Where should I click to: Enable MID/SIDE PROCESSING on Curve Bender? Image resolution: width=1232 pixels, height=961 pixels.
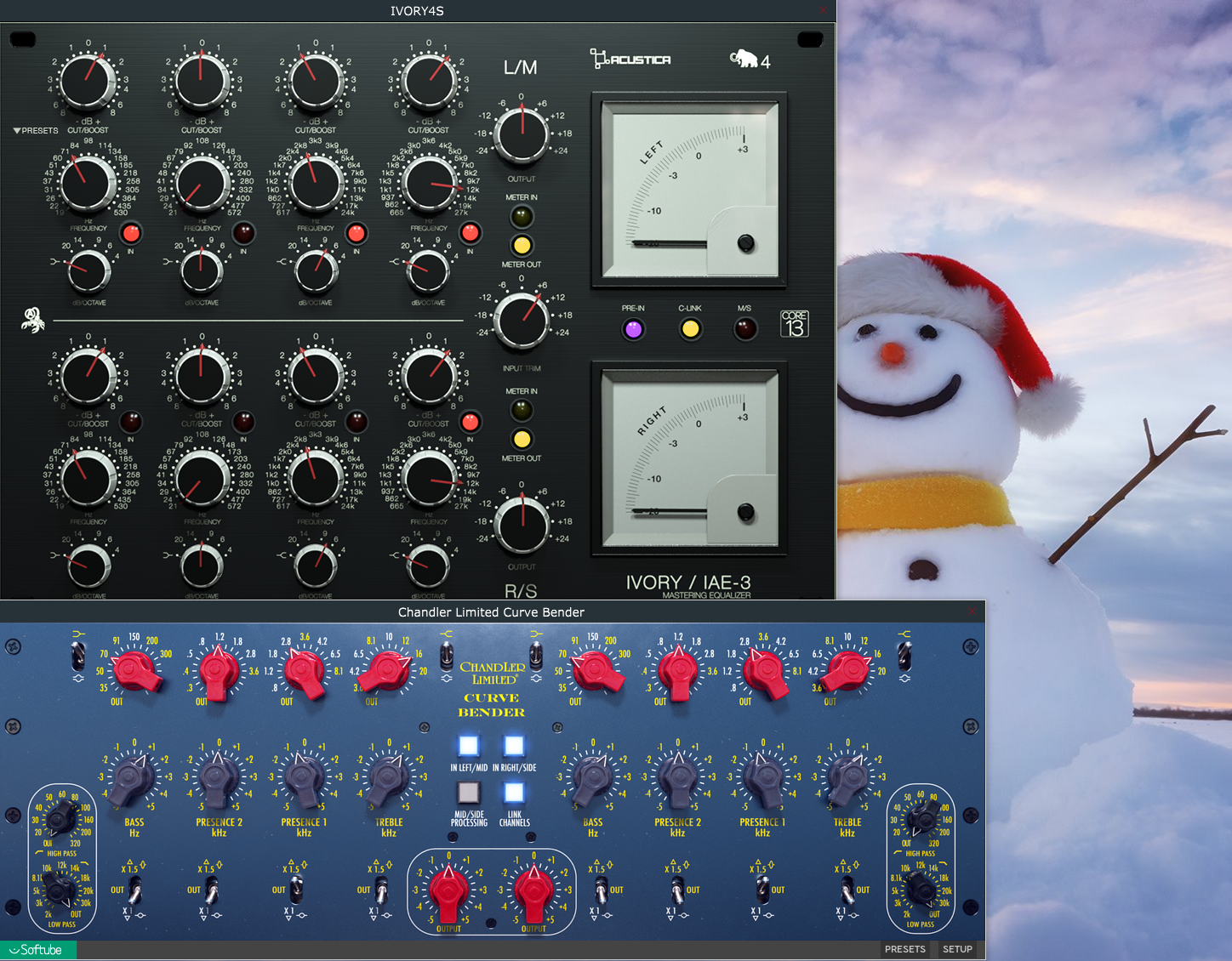[x=469, y=793]
